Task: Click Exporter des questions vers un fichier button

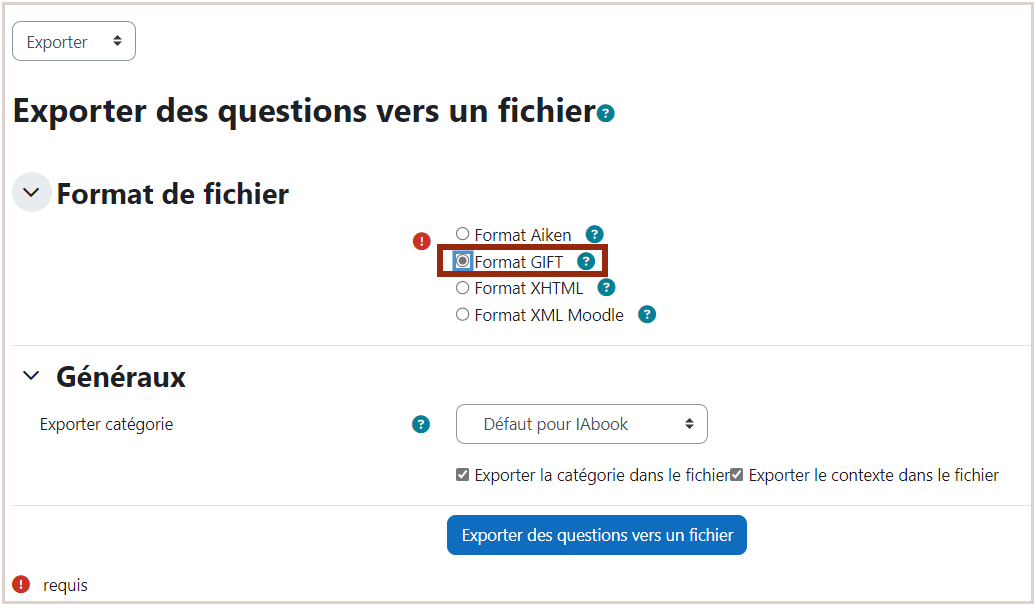Action: (597, 535)
